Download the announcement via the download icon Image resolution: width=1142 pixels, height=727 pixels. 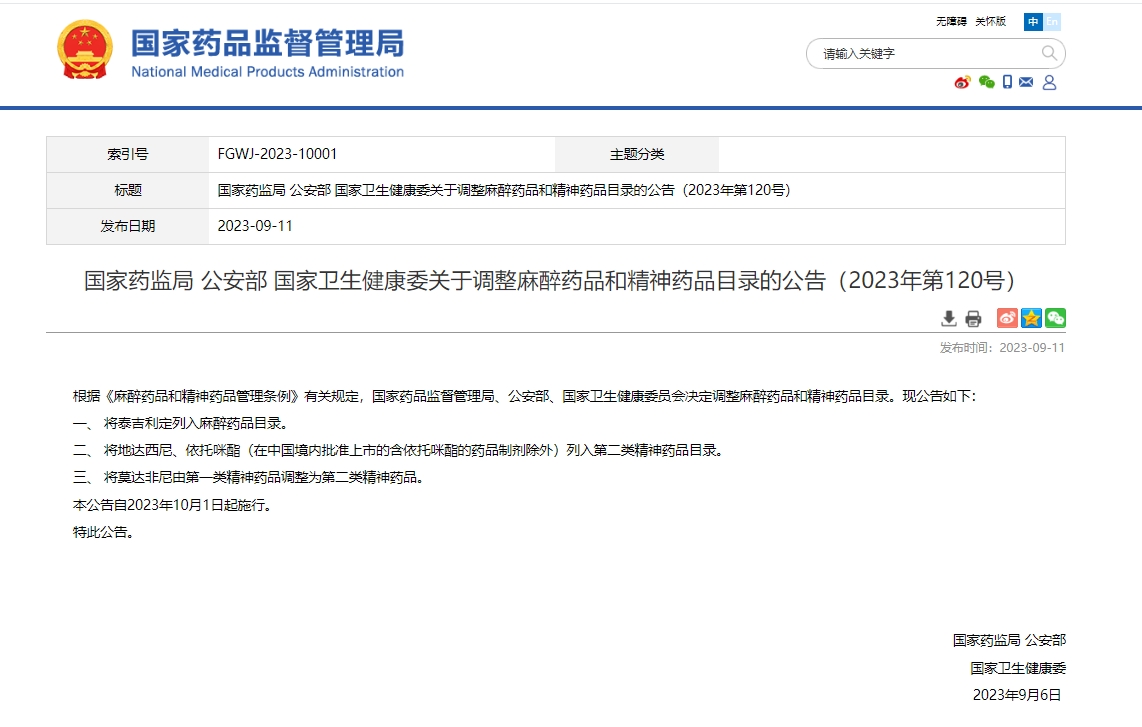[948, 318]
